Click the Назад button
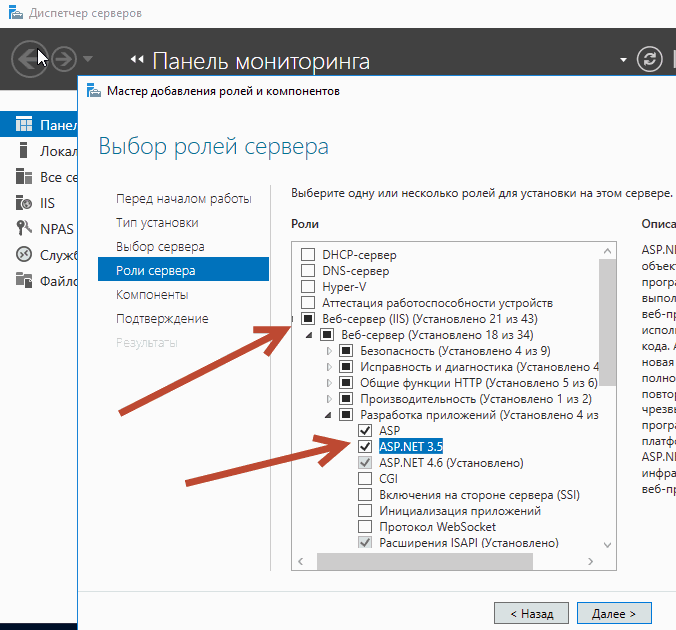Image resolution: width=676 pixels, height=630 pixels. [530, 612]
